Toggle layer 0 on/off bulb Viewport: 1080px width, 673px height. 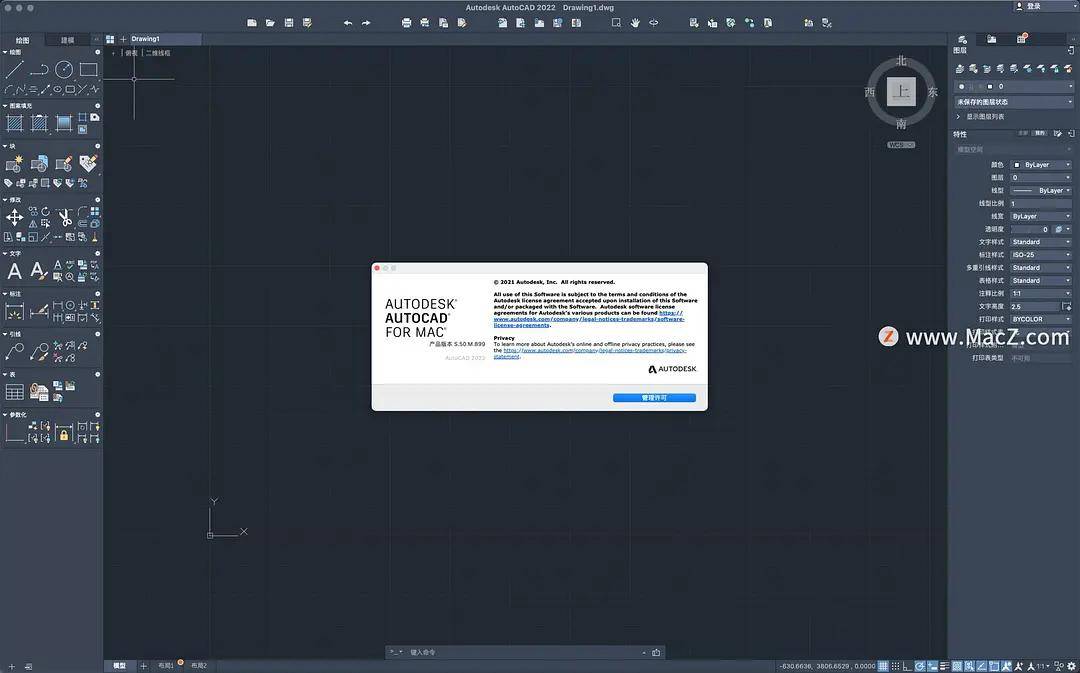(x=962, y=87)
